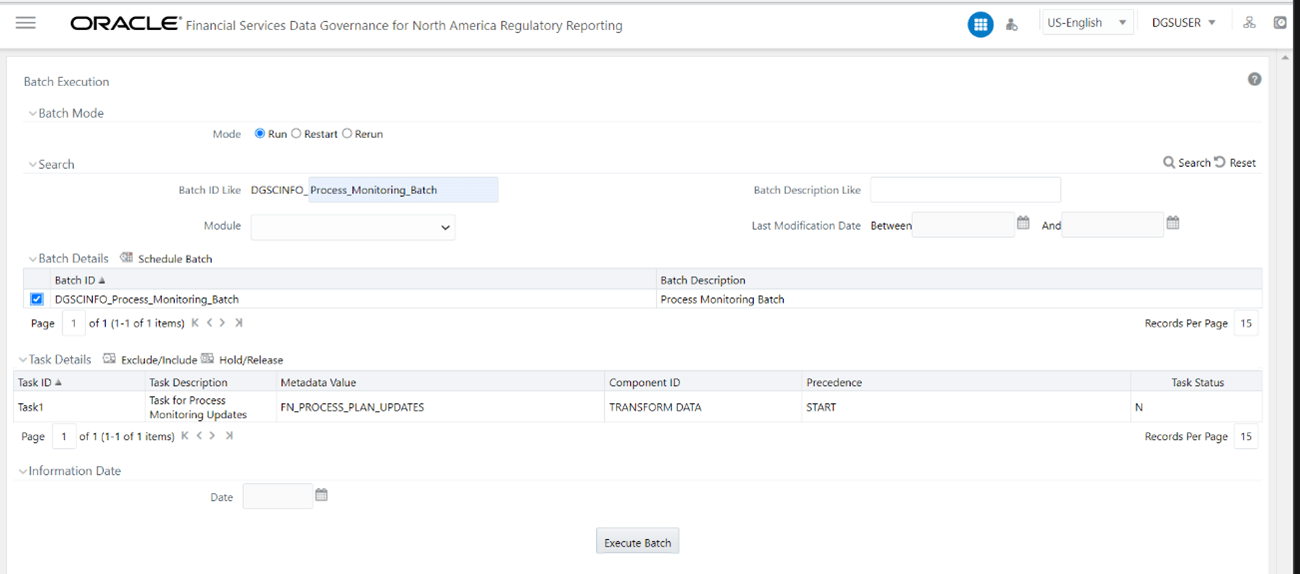
Task: Open the blue application grid icon
Action: click(980, 24)
